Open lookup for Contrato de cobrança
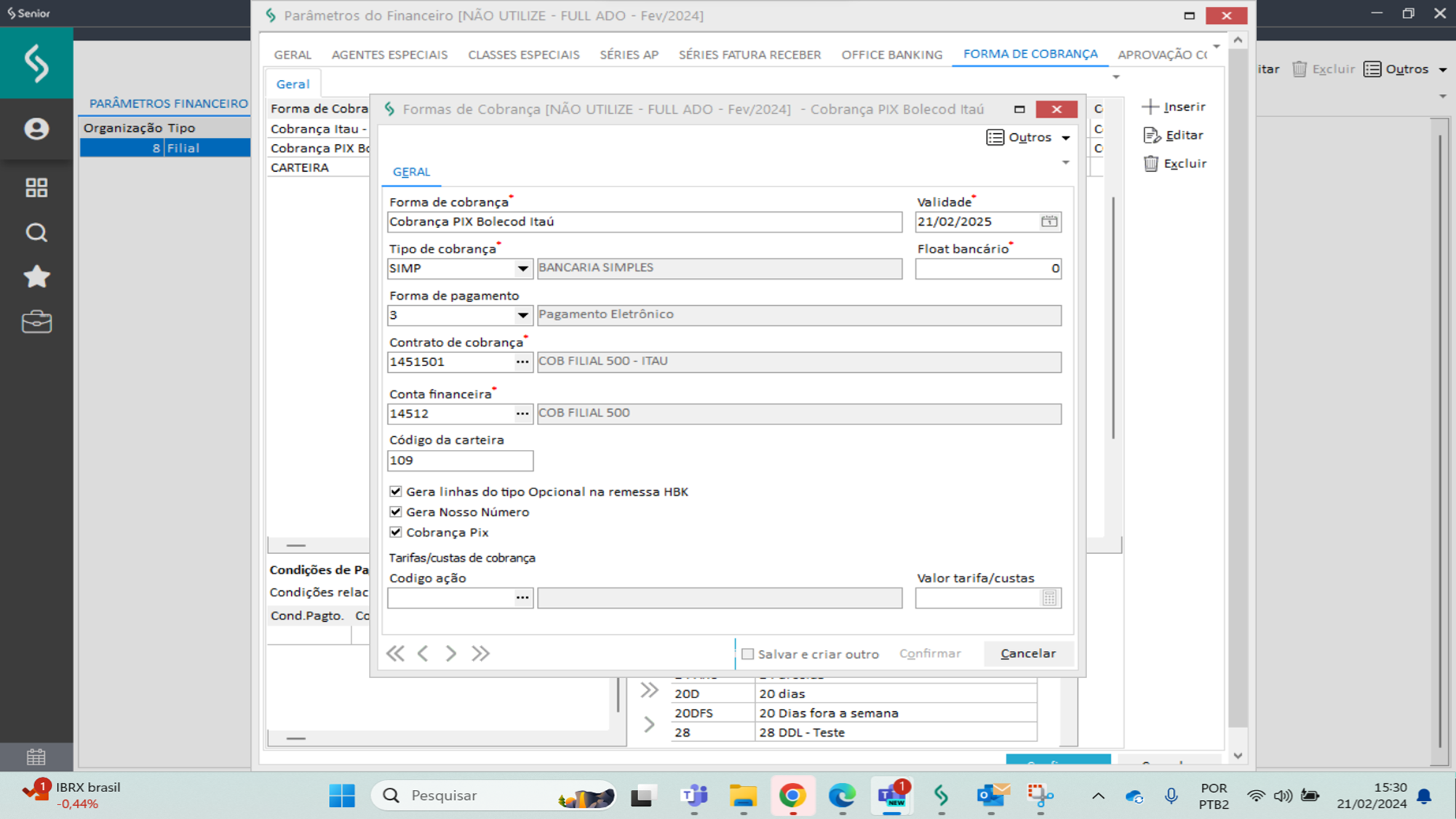This screenshot has height=819, width=1456. (x=522, y=362)
